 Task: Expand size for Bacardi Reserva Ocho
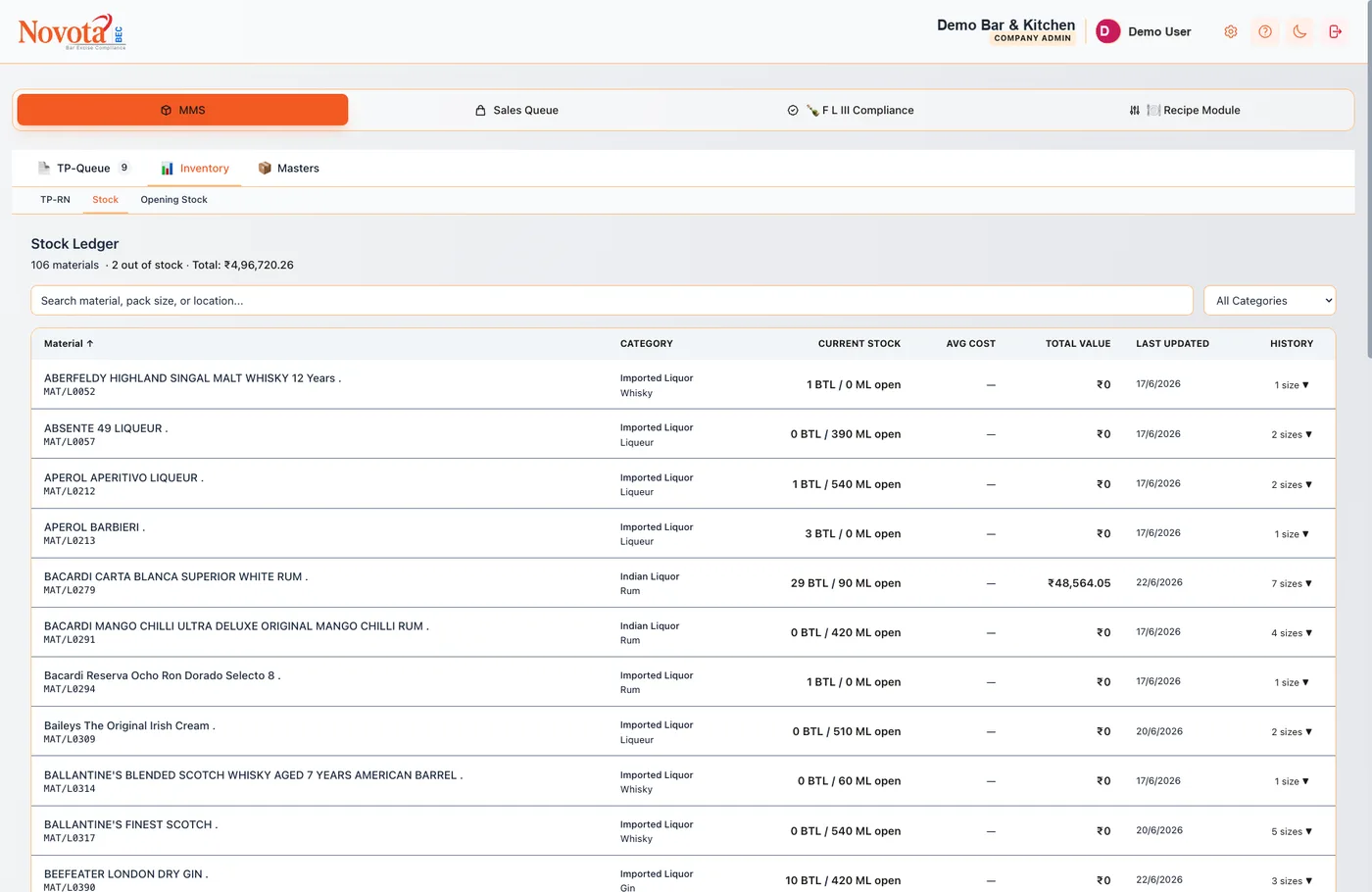[1292, 682]
